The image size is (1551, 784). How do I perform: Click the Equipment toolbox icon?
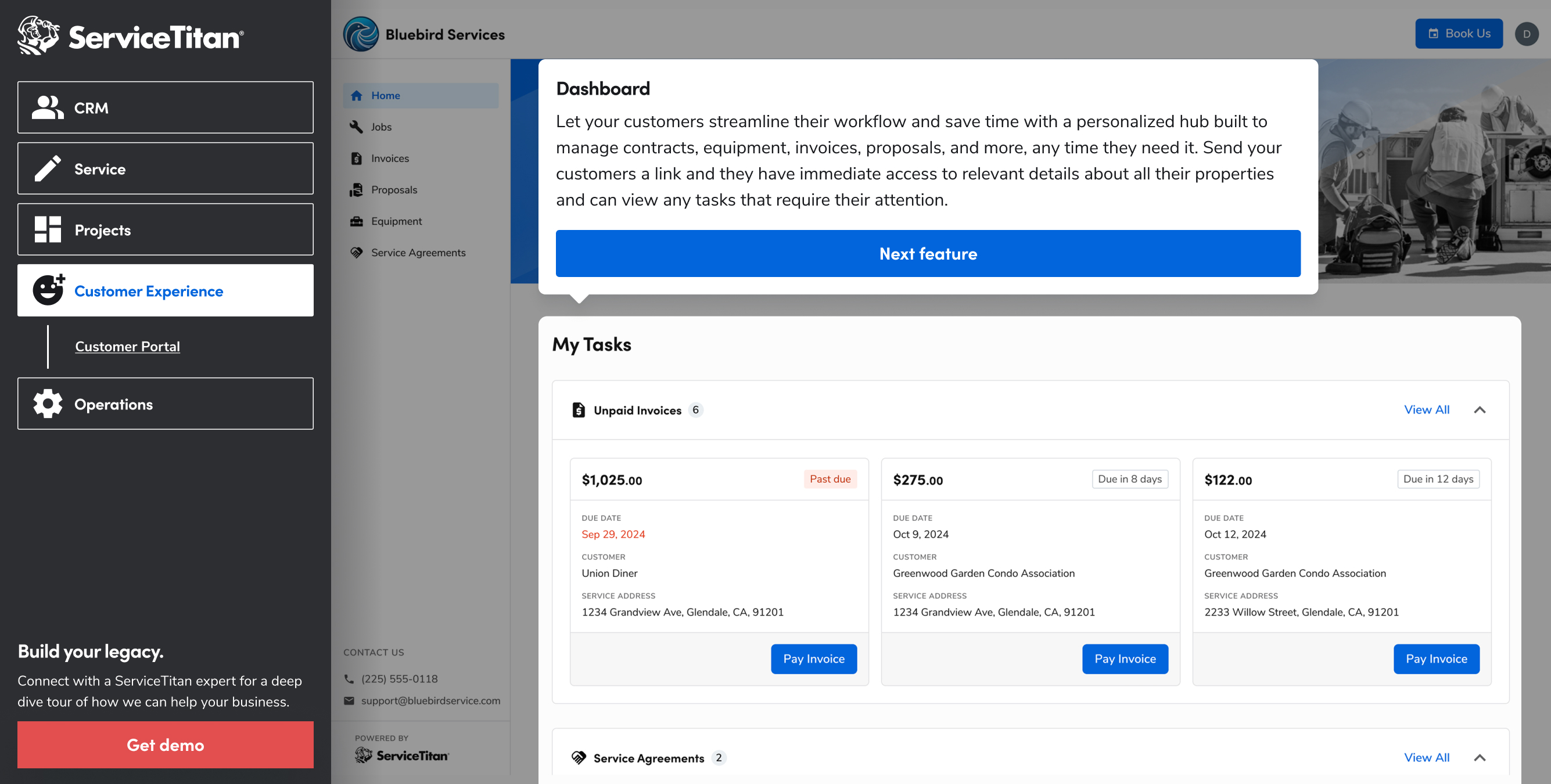tap(357, 221)
